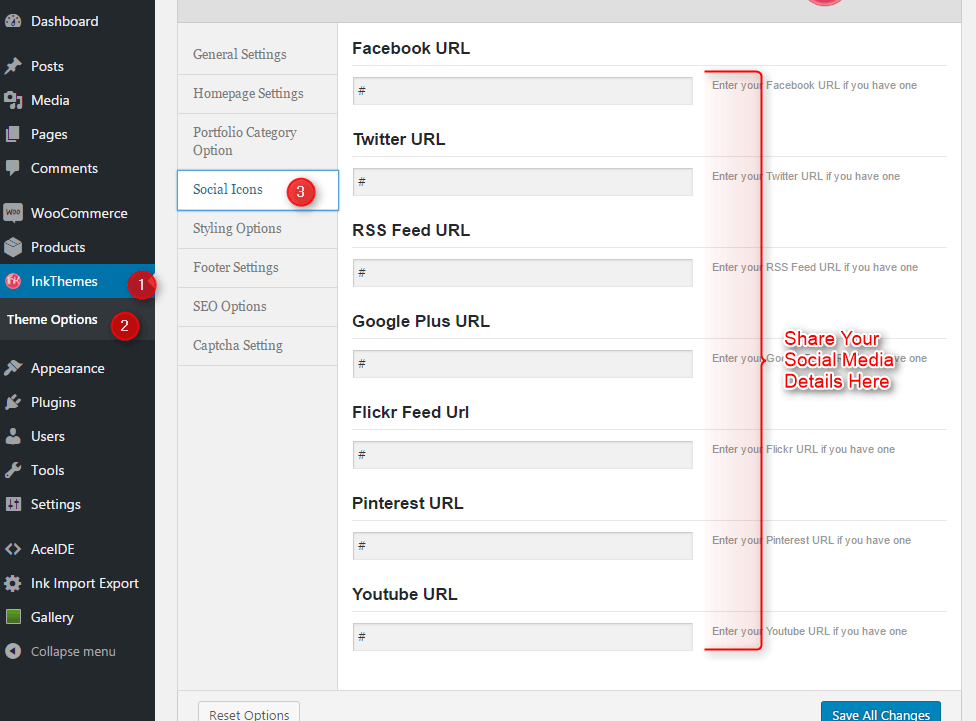Viewport: 976px width, 721px height.
Task: Open Theme Options submenu item
Action: pyautogui.click(x=52, y=319)
